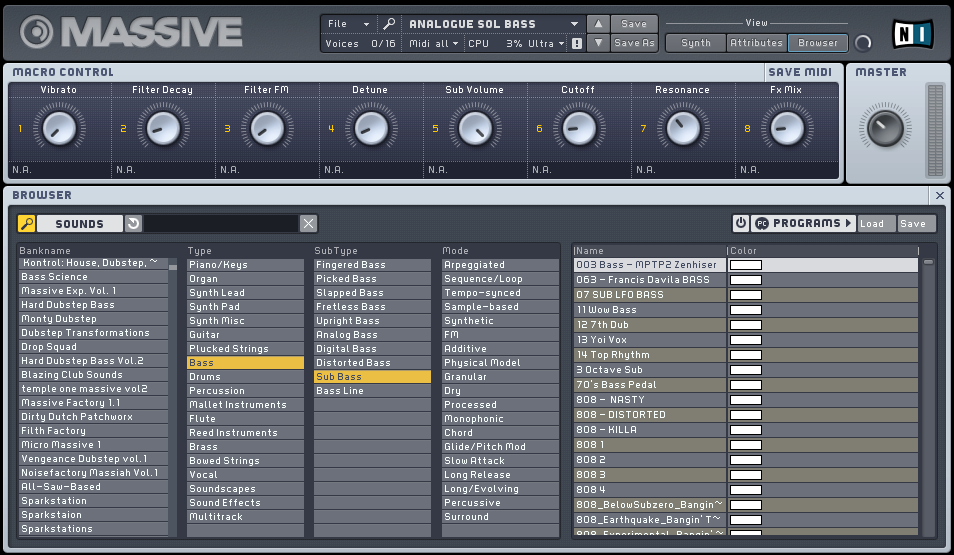Click the magnifier icon beside File menu
The height and width of the screenshot is (555, 954).
pyautogui.click(x=388, y=24)
